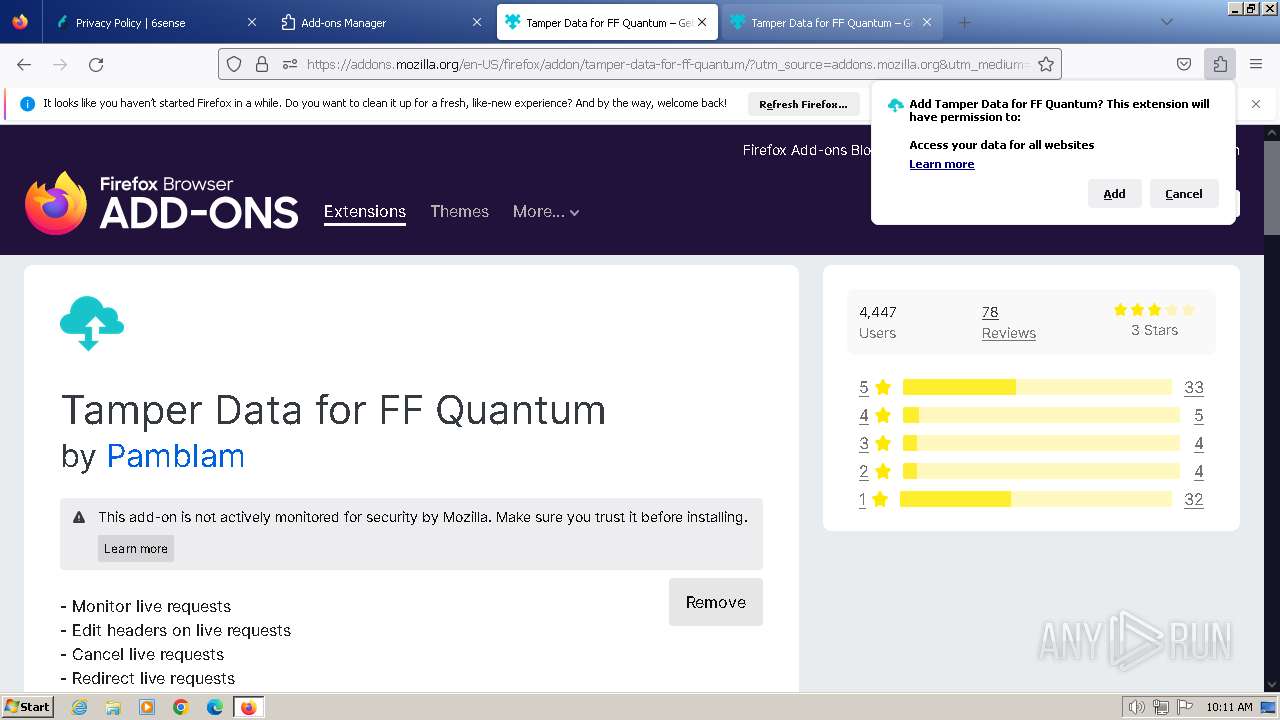
Task: Click the Tamper Data cloud add-on icon
Action: click(92, 323)
